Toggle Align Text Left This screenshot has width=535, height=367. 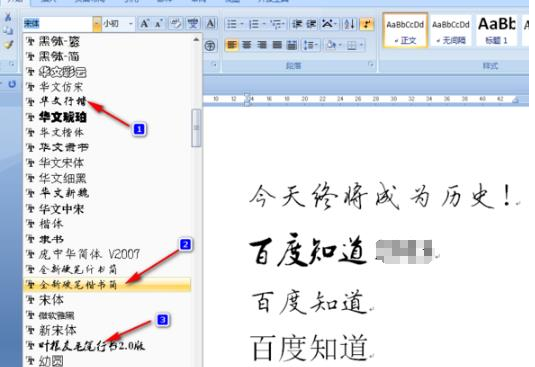tap(232, 45)
